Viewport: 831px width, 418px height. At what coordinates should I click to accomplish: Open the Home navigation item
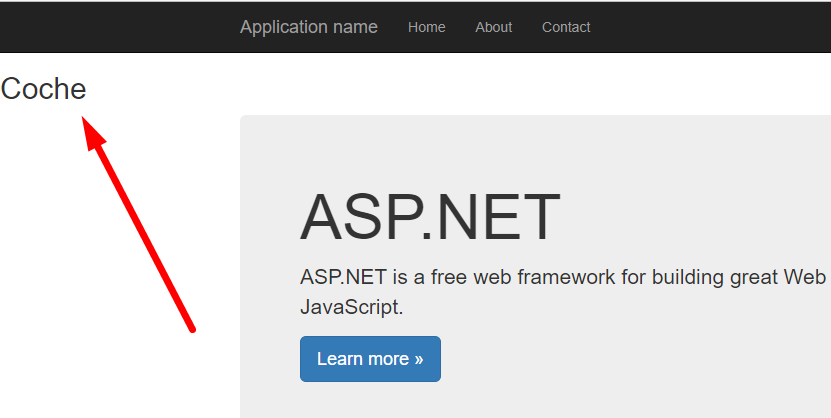click(x=426, y=27)
